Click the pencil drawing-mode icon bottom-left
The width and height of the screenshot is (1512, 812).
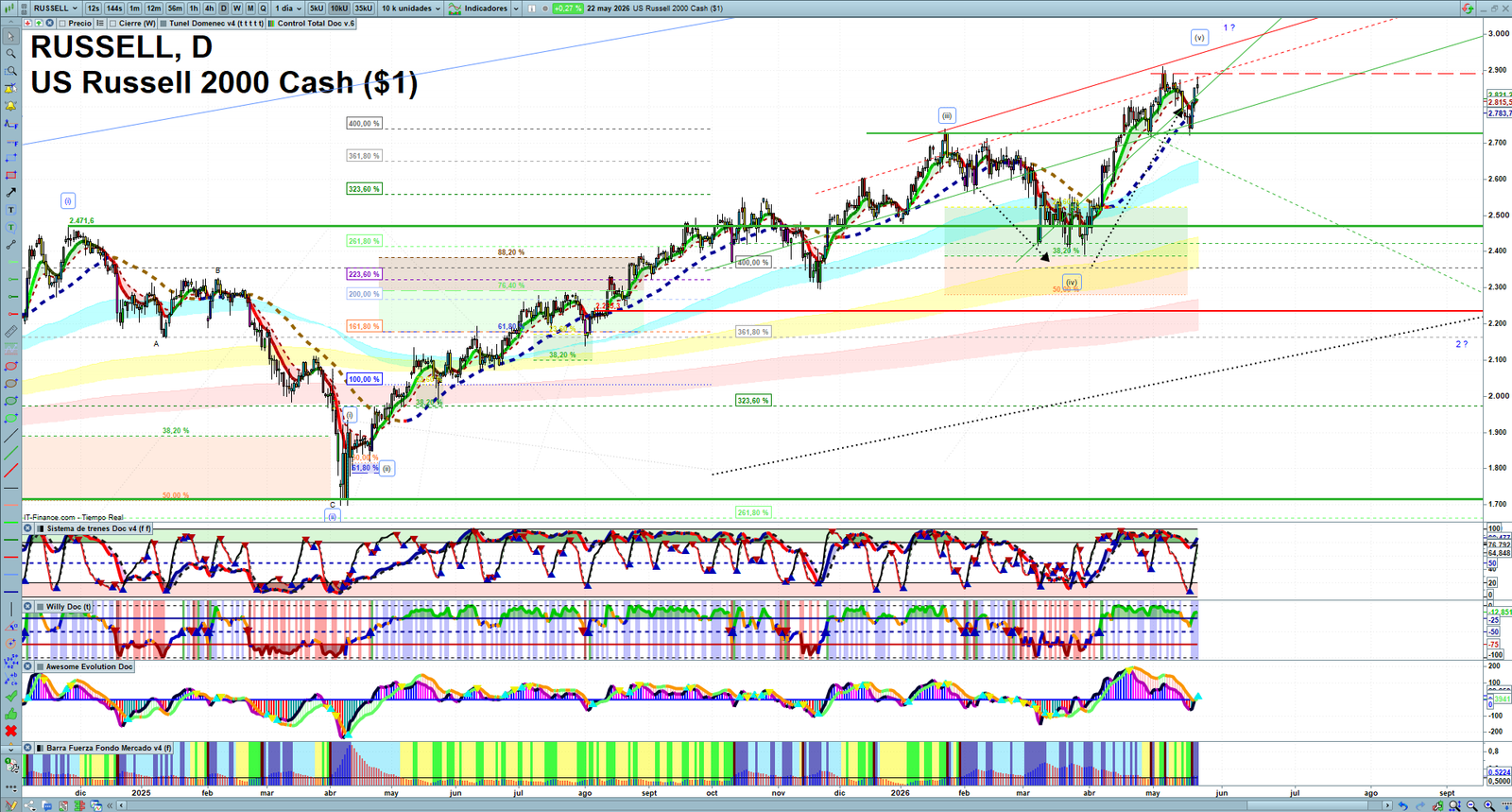tap(10, 805)
